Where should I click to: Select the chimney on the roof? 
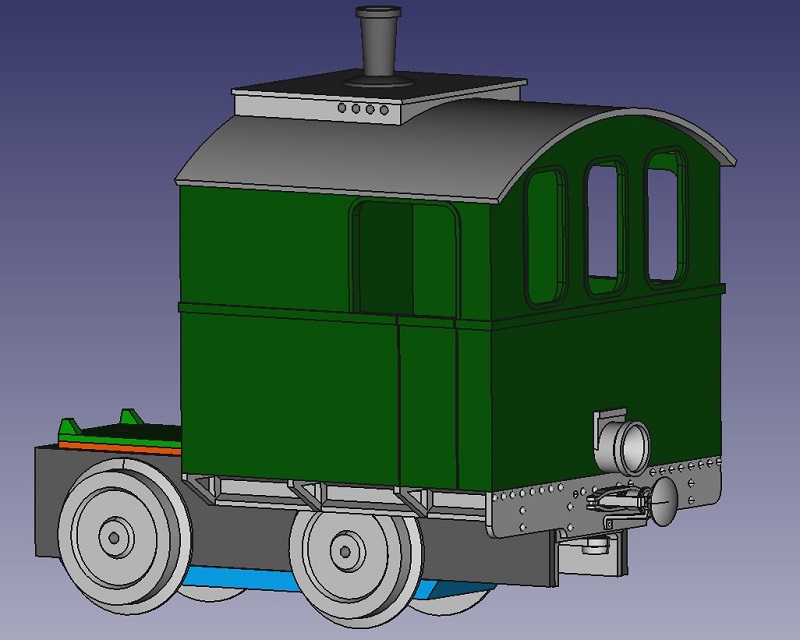379,45
